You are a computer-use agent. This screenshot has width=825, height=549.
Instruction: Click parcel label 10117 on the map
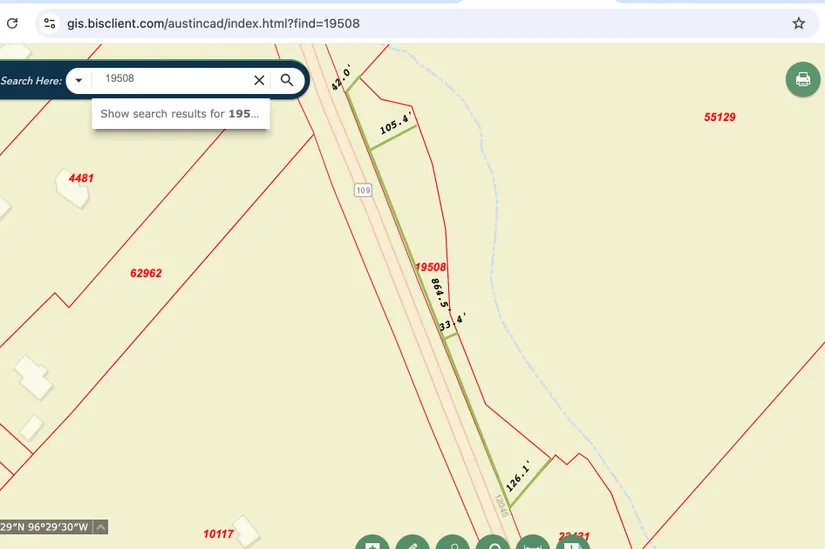218,534
